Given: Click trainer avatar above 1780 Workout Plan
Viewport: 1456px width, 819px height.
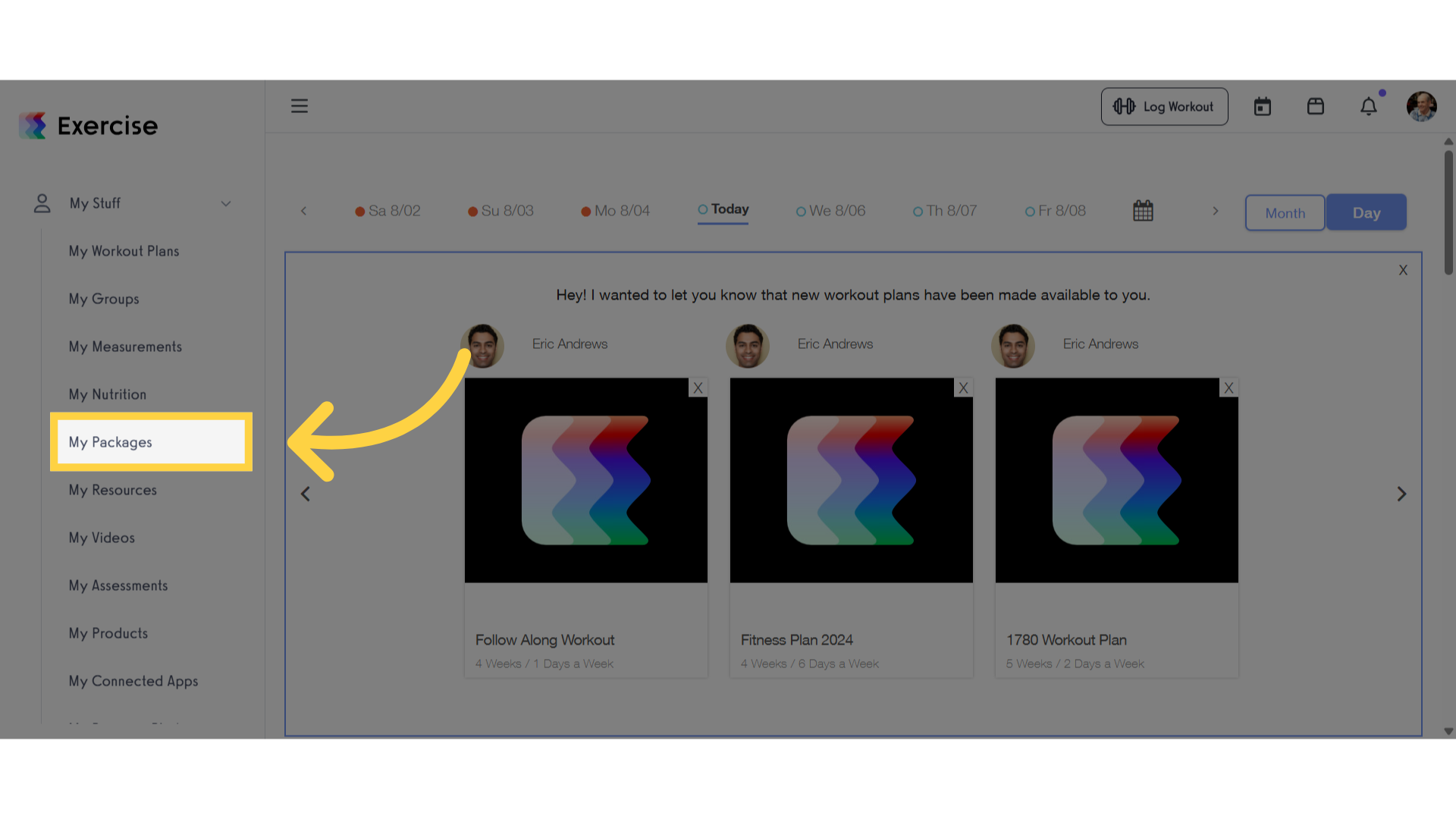Looking at the screenshot, I should (x=1013, y=346).
